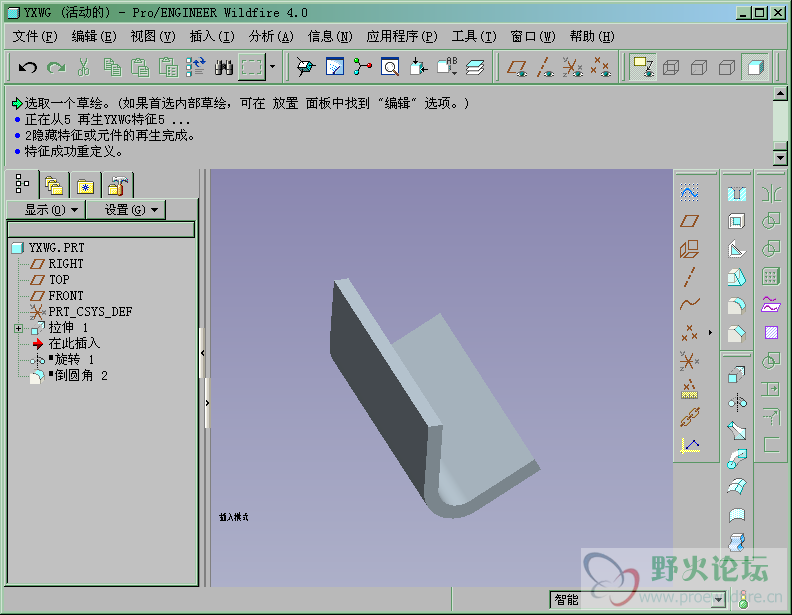792x615 pixels.
Task: Click the Undo arrow icon
Action: coord(27,67)
